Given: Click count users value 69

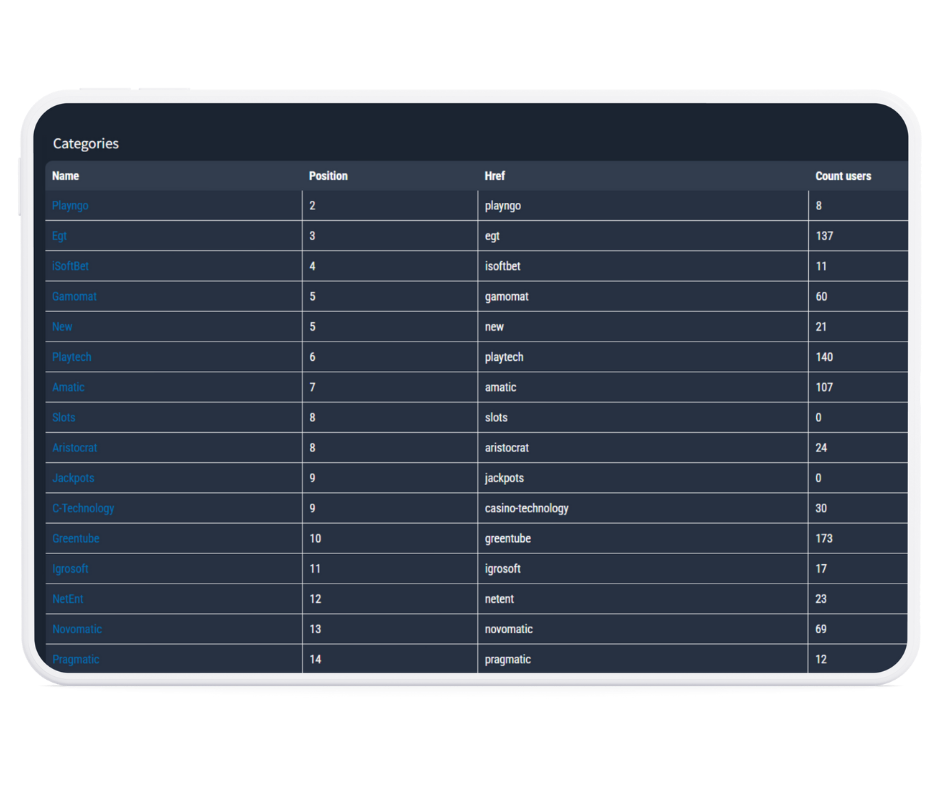Looking at the screenshot, I should [821, 629].
